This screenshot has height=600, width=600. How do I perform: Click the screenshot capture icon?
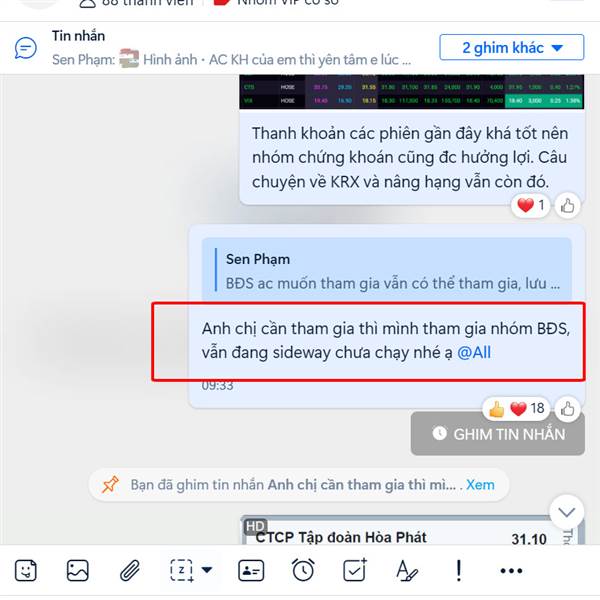pos(182,571)
